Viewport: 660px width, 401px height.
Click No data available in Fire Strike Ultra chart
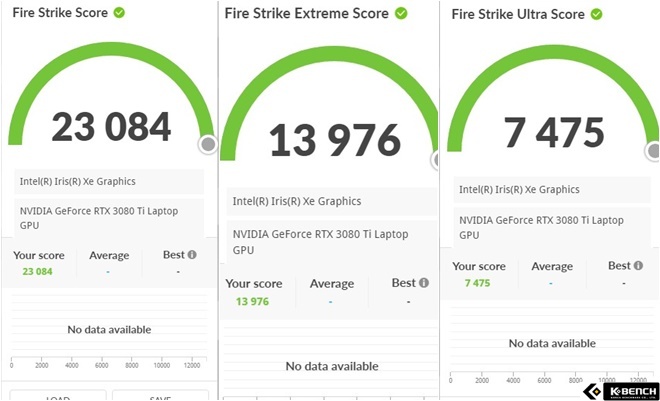pyautogui.click(x=552, y=343)
